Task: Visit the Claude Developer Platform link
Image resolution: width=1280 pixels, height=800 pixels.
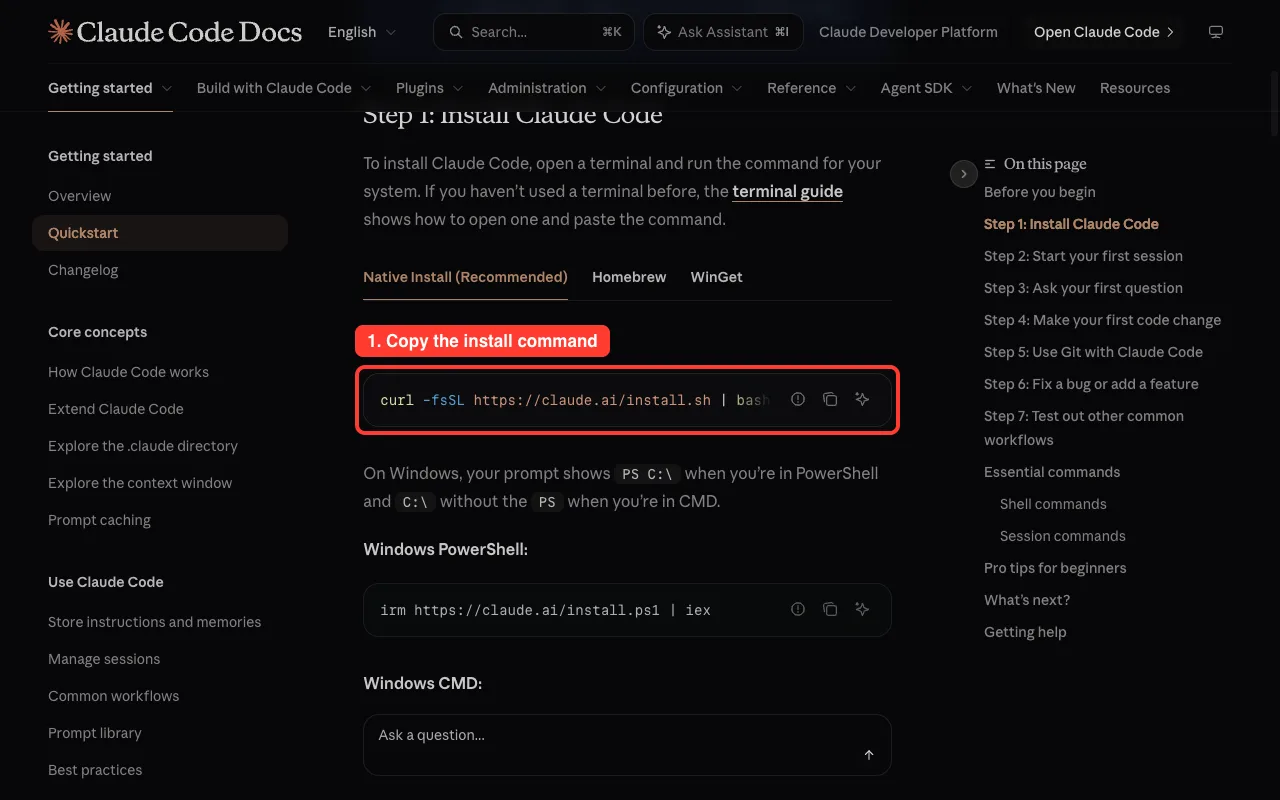Action: click(x=908, y=32)
